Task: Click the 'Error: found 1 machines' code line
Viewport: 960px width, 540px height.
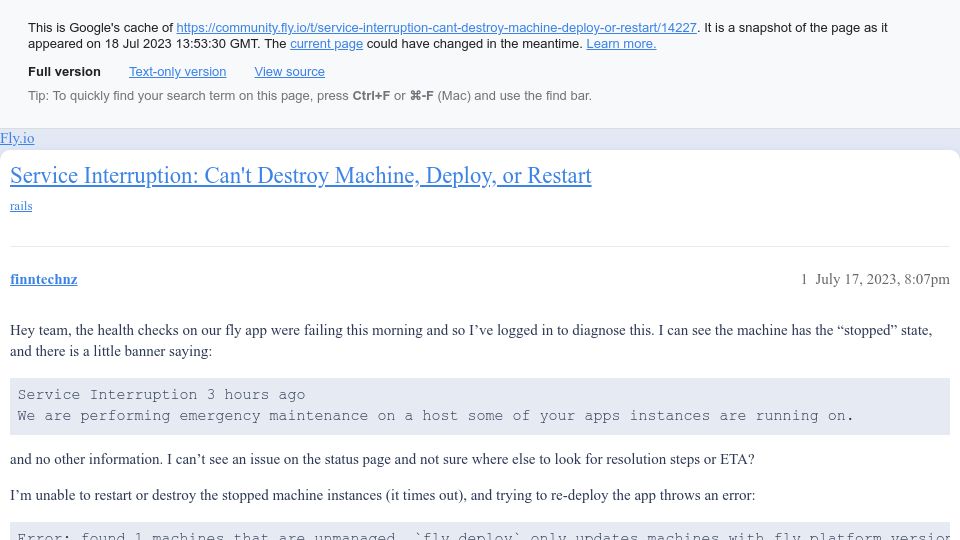Action: coord(484,535)
